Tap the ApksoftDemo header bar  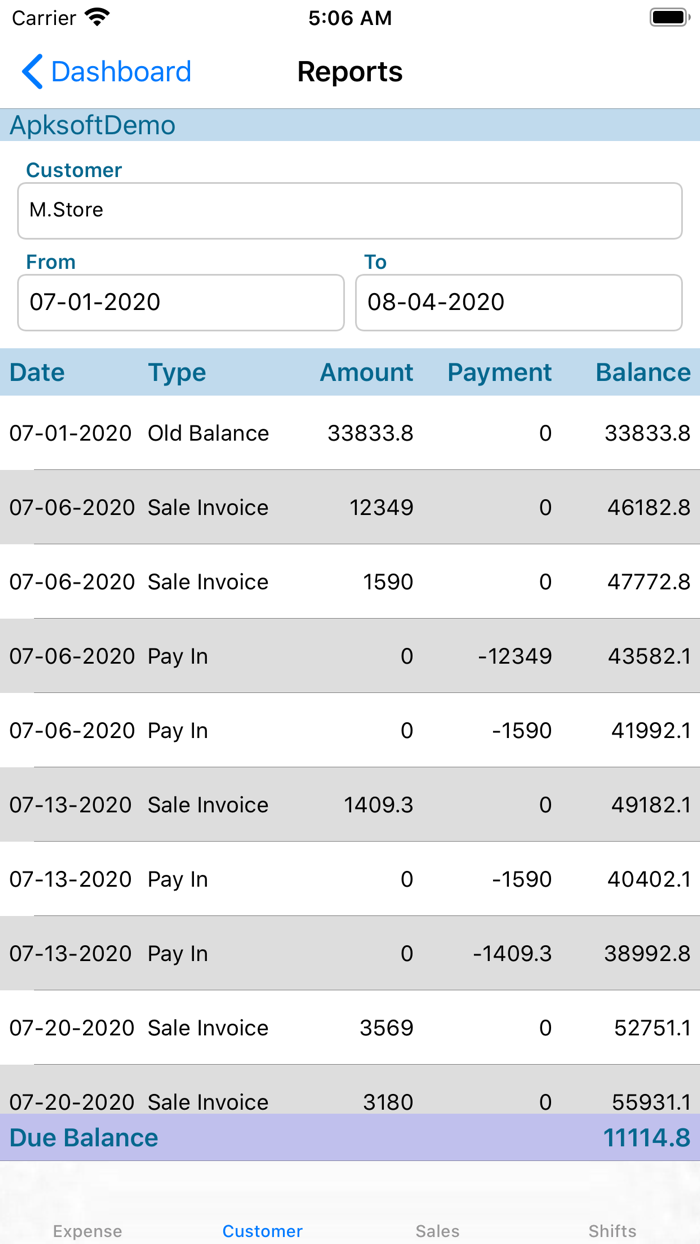tap(93, 125)
